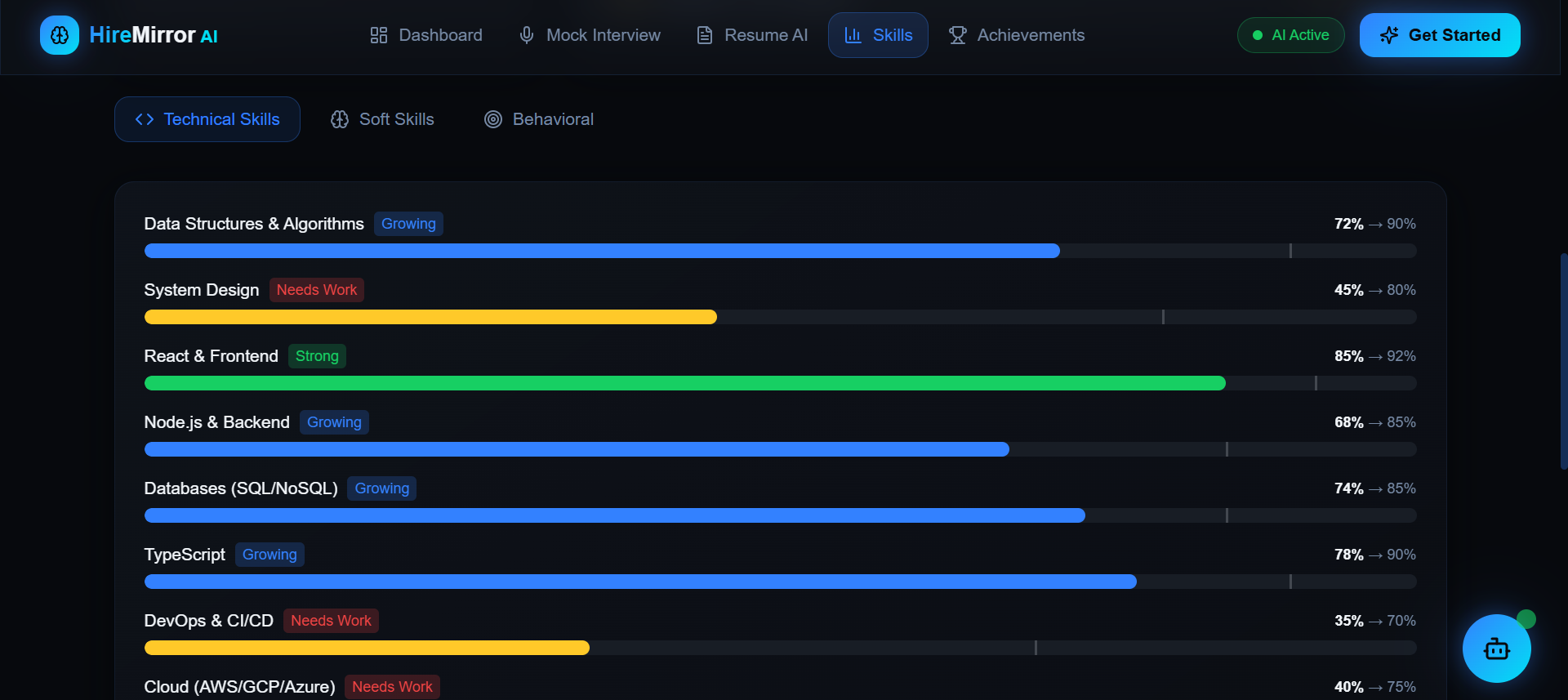
Task: Open the floating chatbot robot button
Action: tap(1497, 649)
